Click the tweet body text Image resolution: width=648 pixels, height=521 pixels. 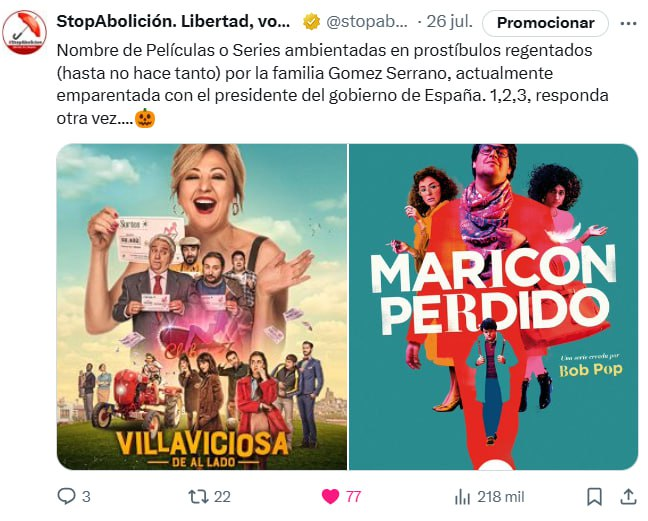point(332,84)
